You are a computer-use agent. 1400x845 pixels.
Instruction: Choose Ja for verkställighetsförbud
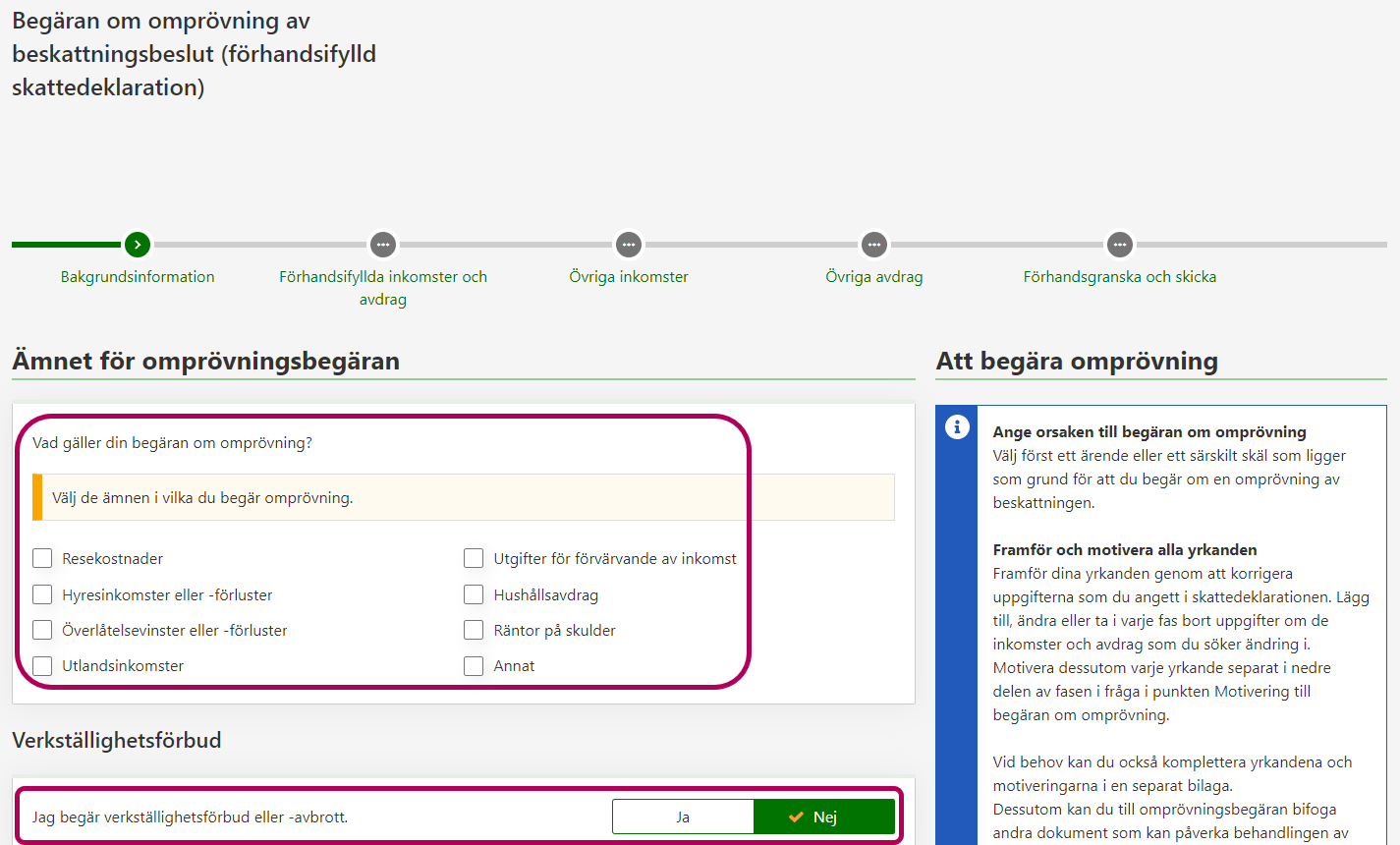pyautogui.click(x=683, y=817)
